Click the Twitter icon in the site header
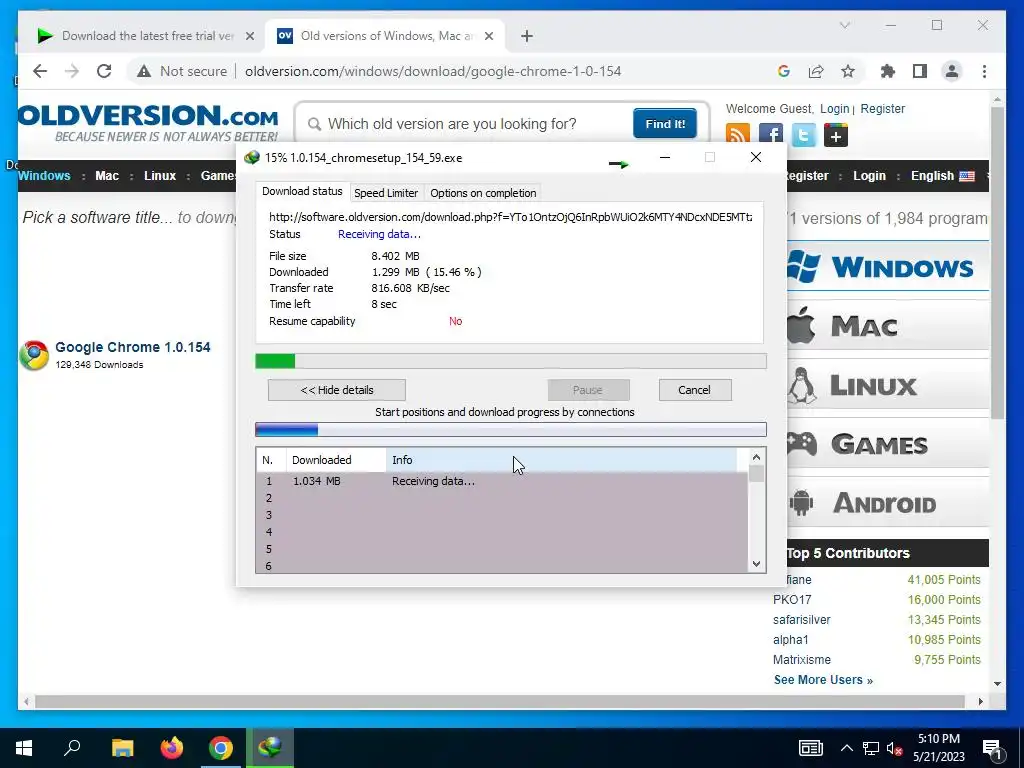The image size is (1024, 768). point(803,135)
